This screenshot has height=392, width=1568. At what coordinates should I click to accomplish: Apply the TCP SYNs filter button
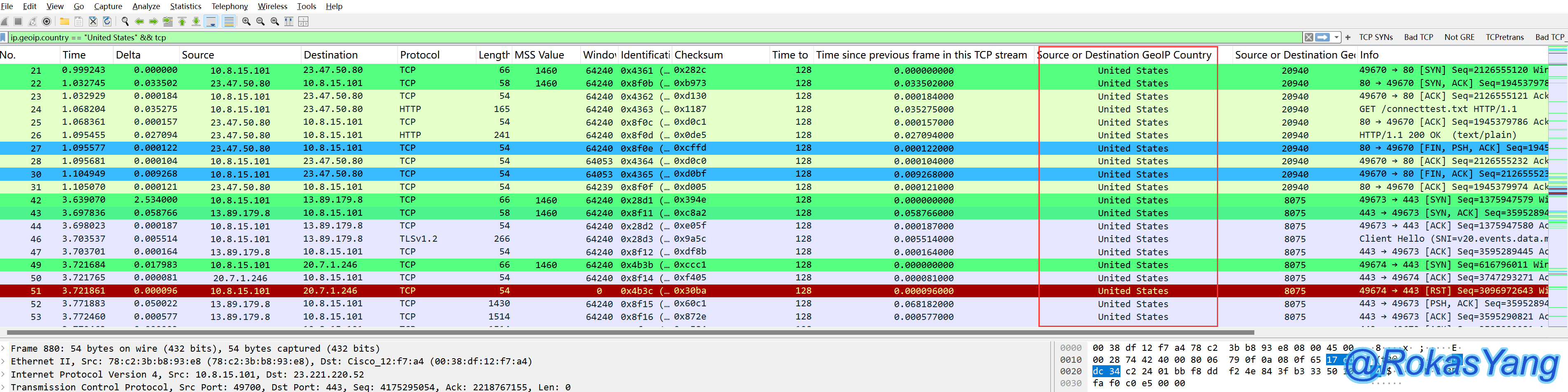(x=1375, y=37)
